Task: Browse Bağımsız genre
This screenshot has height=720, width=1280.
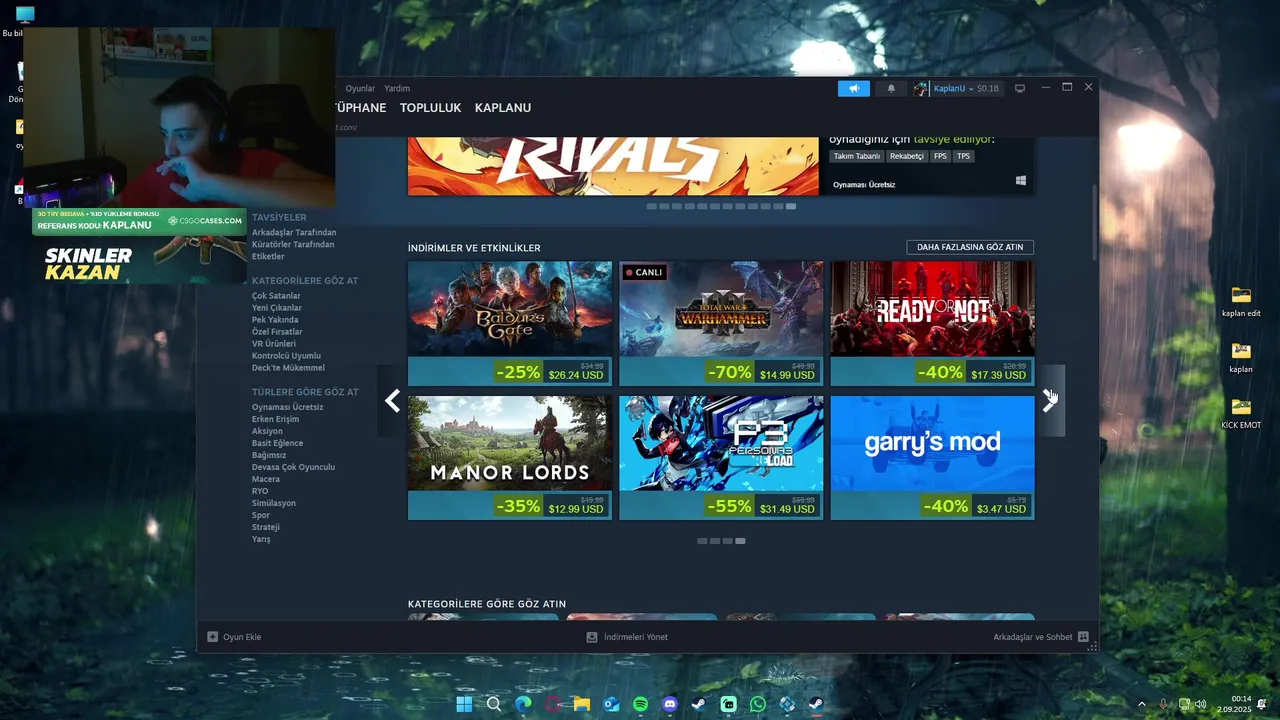Action: pos(269,455)
